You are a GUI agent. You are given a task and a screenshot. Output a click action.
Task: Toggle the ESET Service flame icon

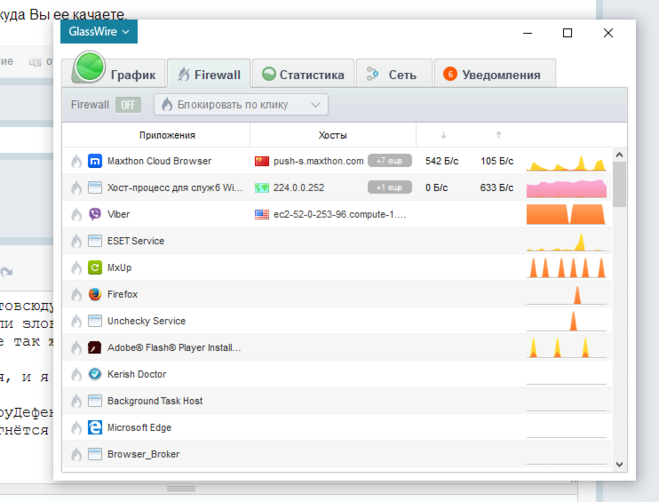click(x=76, y=241)
